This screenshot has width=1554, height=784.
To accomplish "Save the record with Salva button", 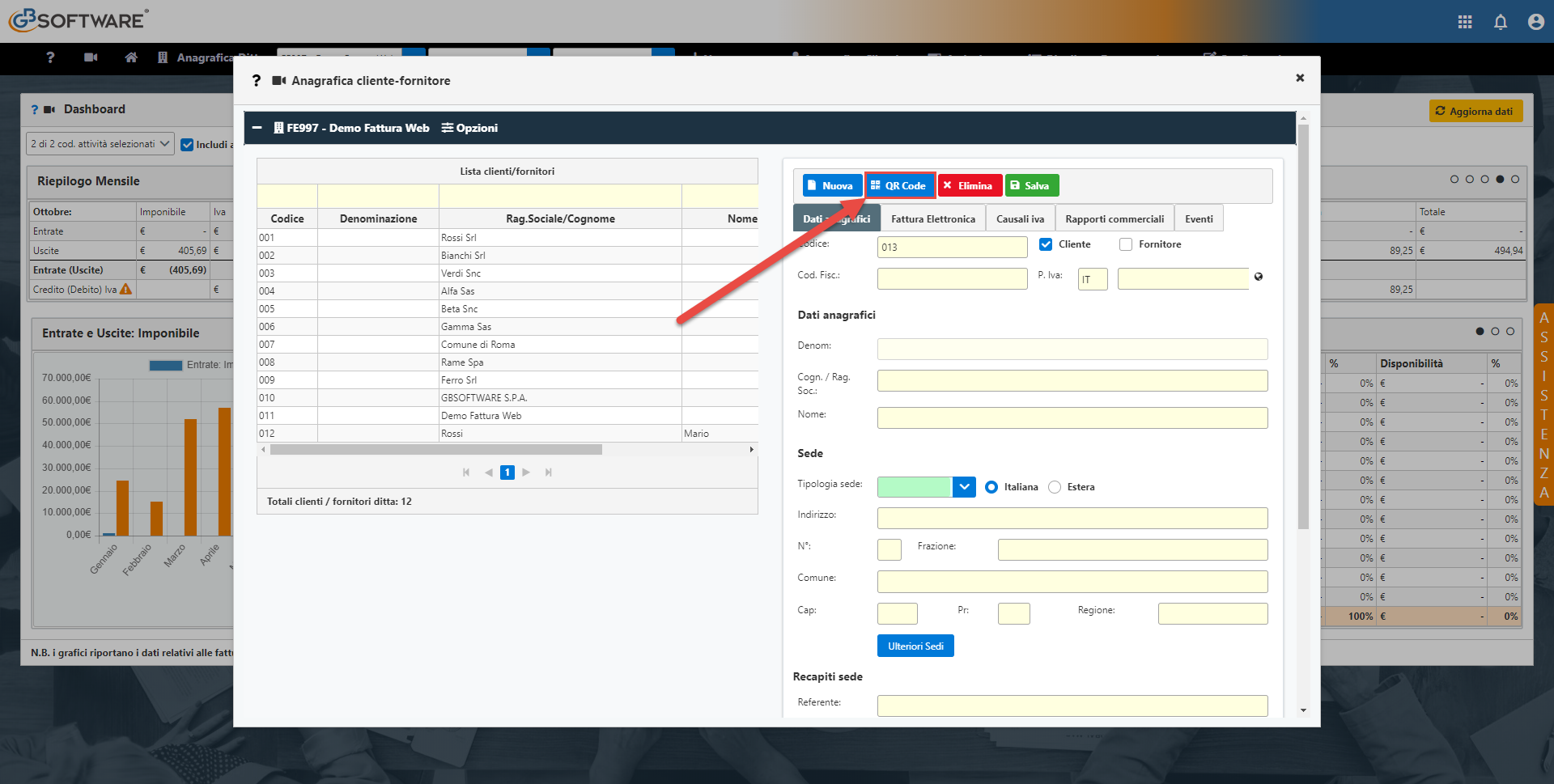I will pos(1031,185).
